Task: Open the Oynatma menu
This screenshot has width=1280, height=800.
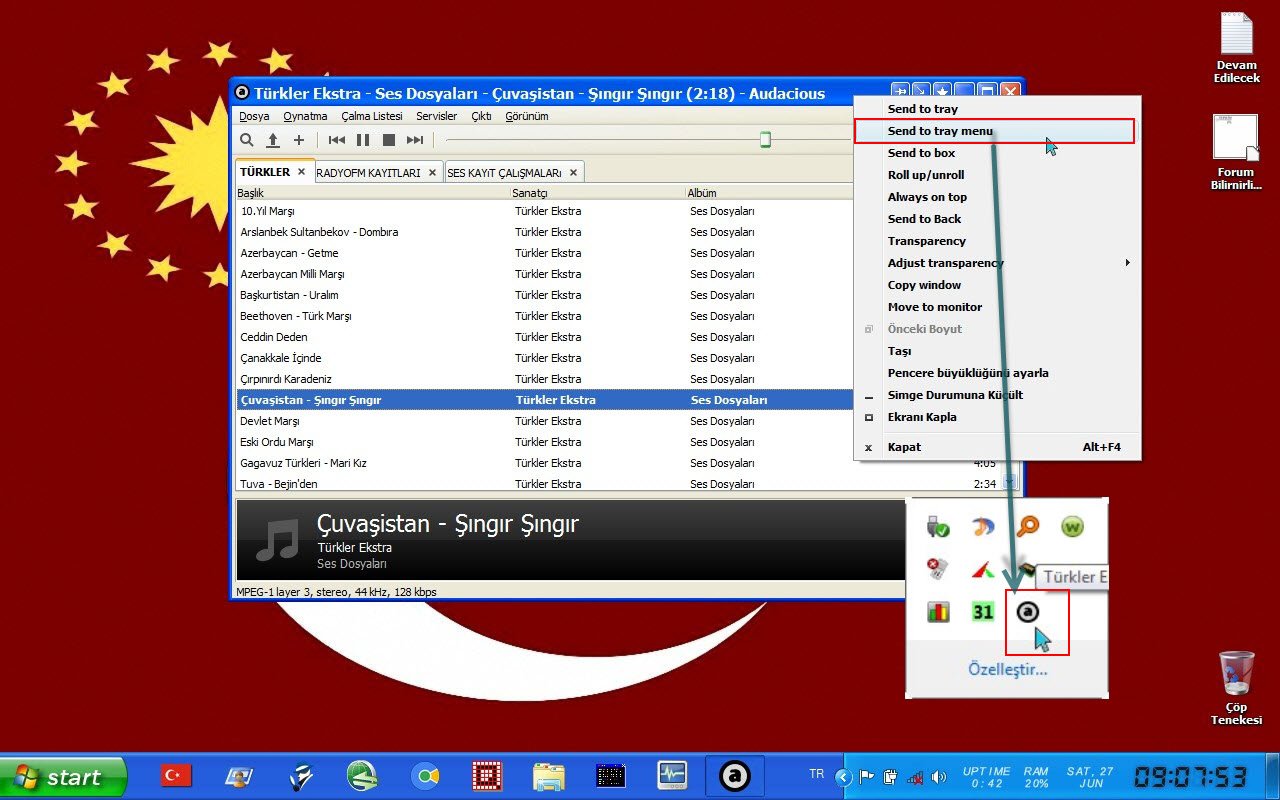Action: (306, 116)
